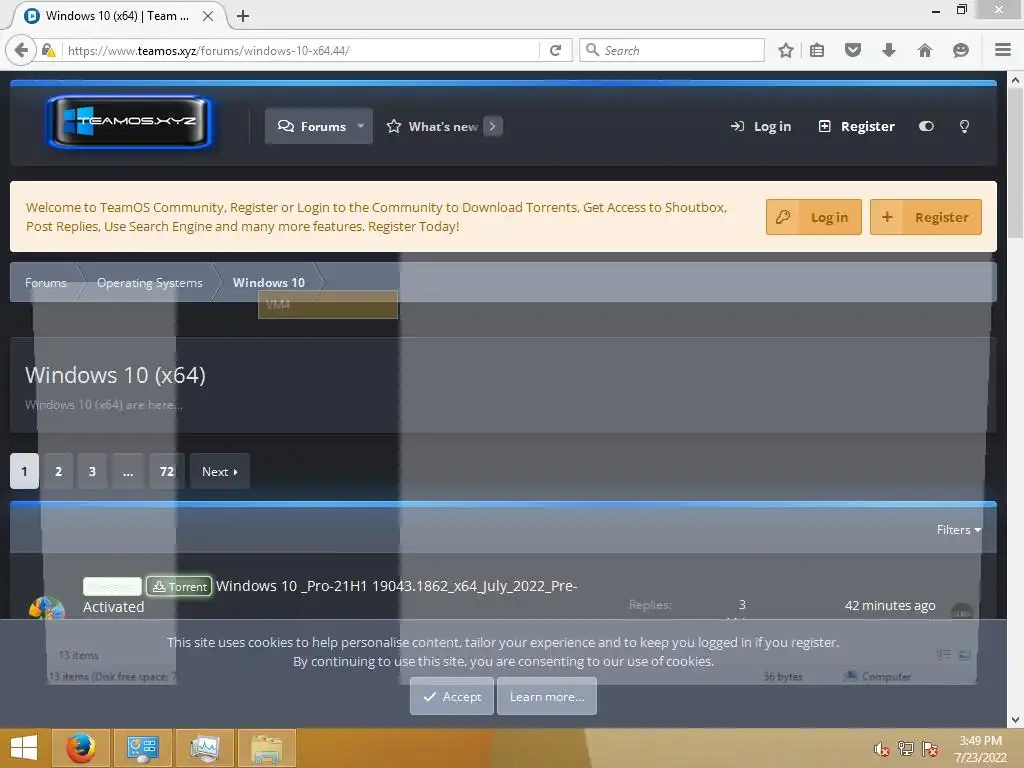Open Firefox from taskbar
Screen dimensions: 1024x768
[x=81, y=748]
